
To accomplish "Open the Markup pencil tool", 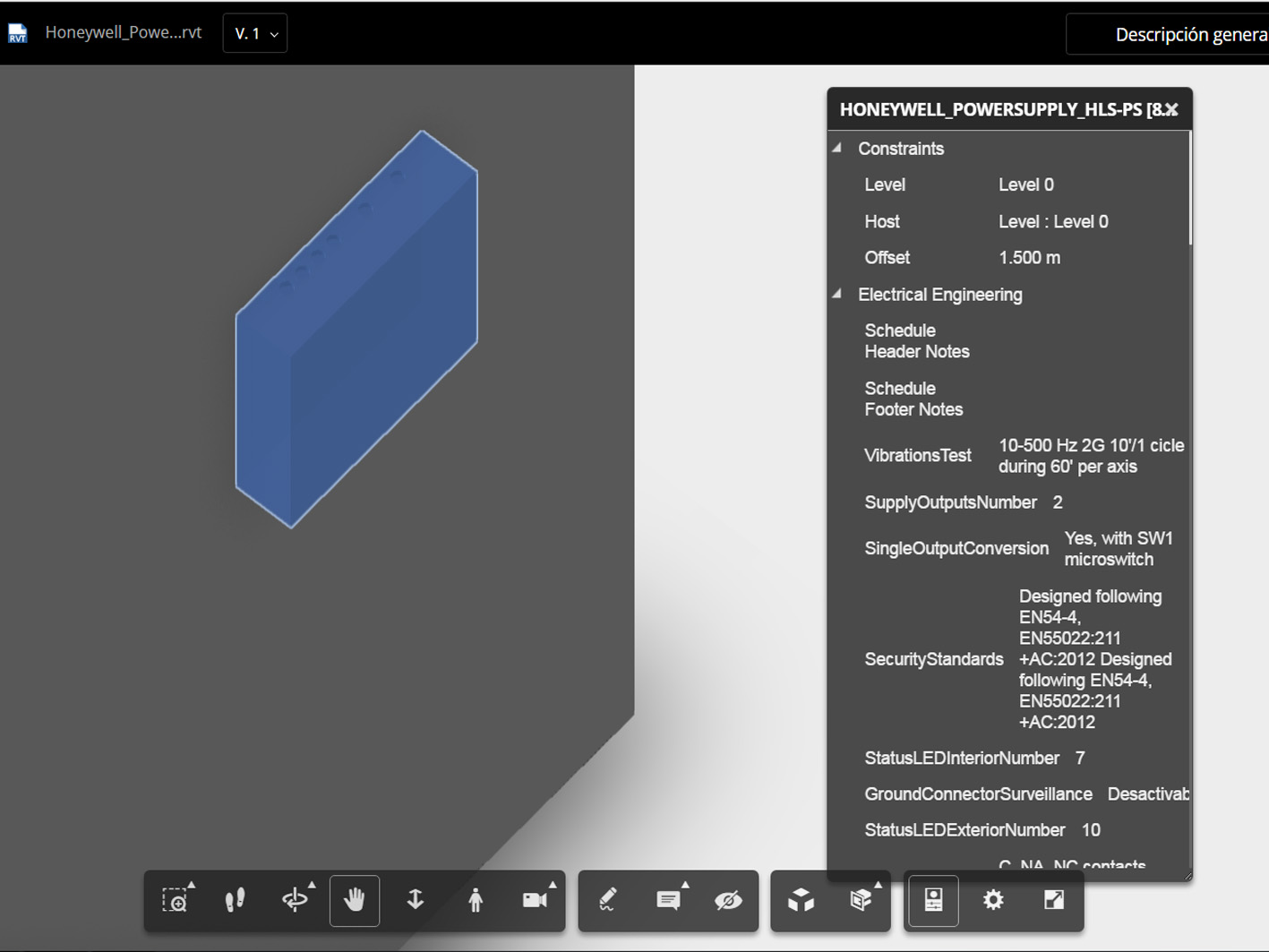I will [x=608, y=900].
